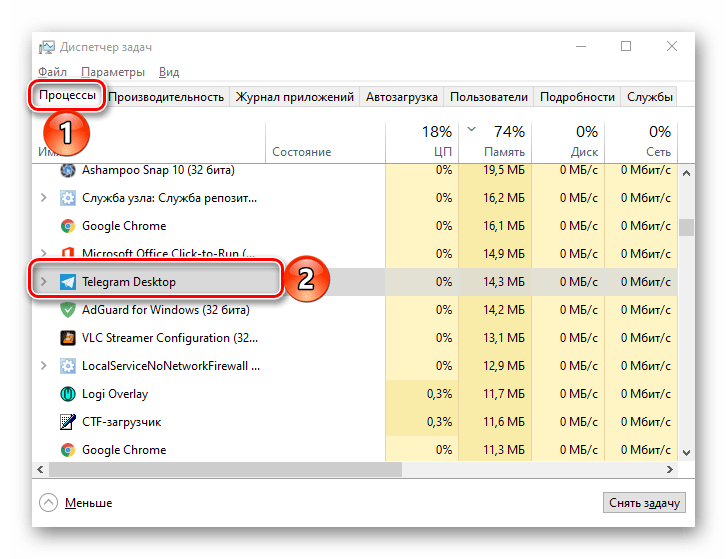Image resolution: width=727 pixels, height=559 pixels.
Task: Open the Параметры menu
Action: (x=113, y=72)
